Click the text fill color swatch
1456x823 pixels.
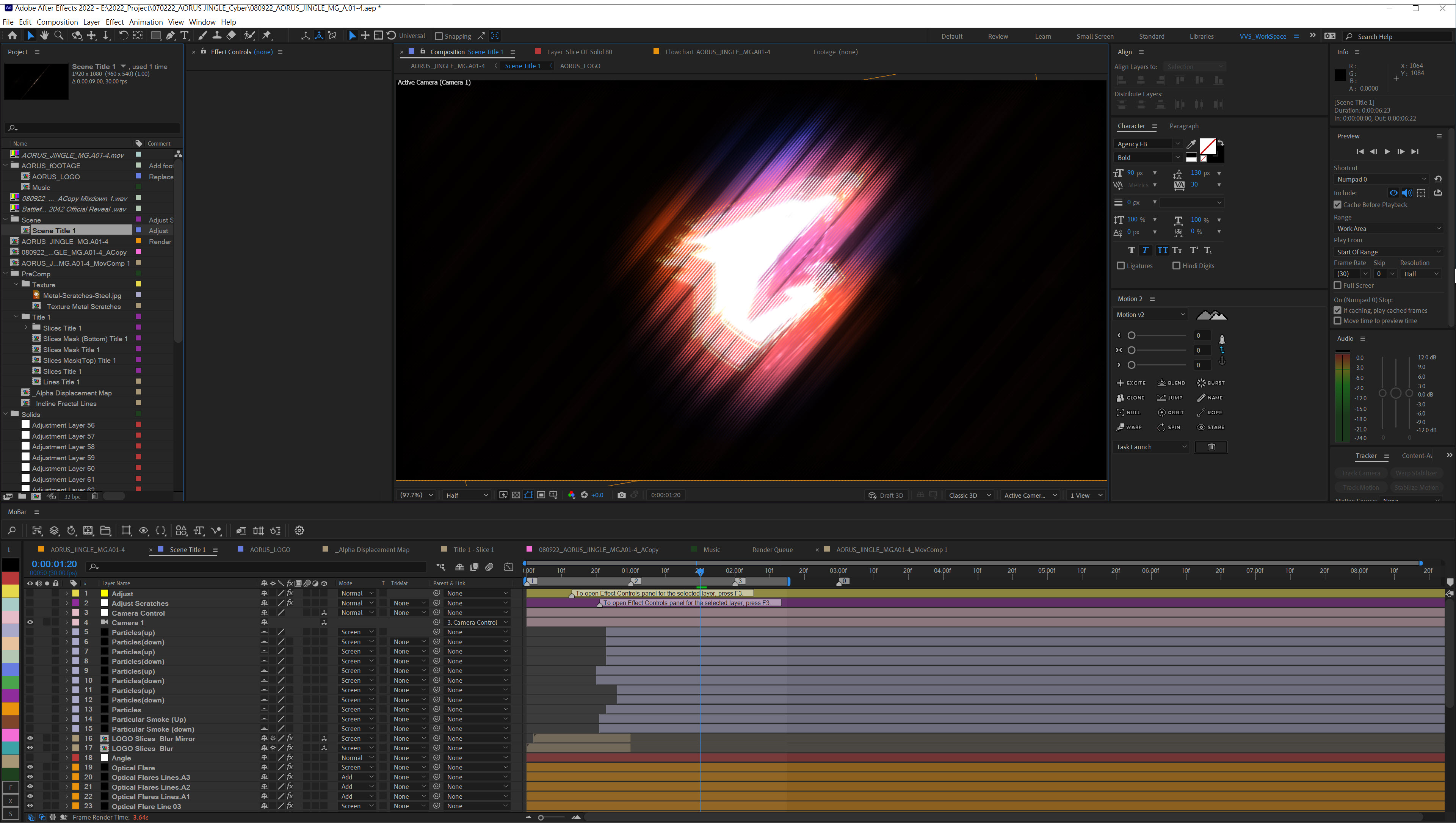1207,146
